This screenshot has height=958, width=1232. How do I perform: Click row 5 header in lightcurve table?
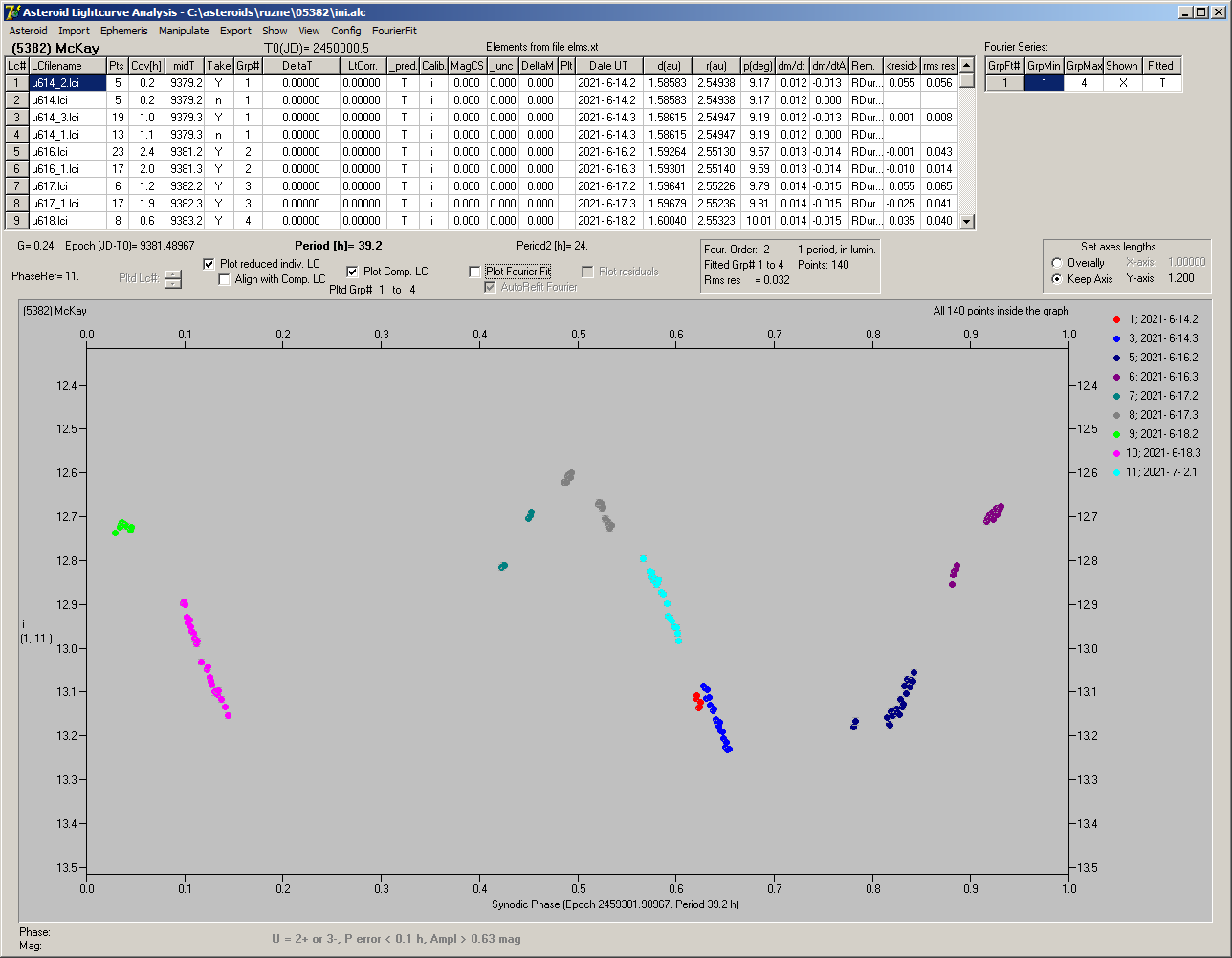pyautogui.click(x=17, y=152)
